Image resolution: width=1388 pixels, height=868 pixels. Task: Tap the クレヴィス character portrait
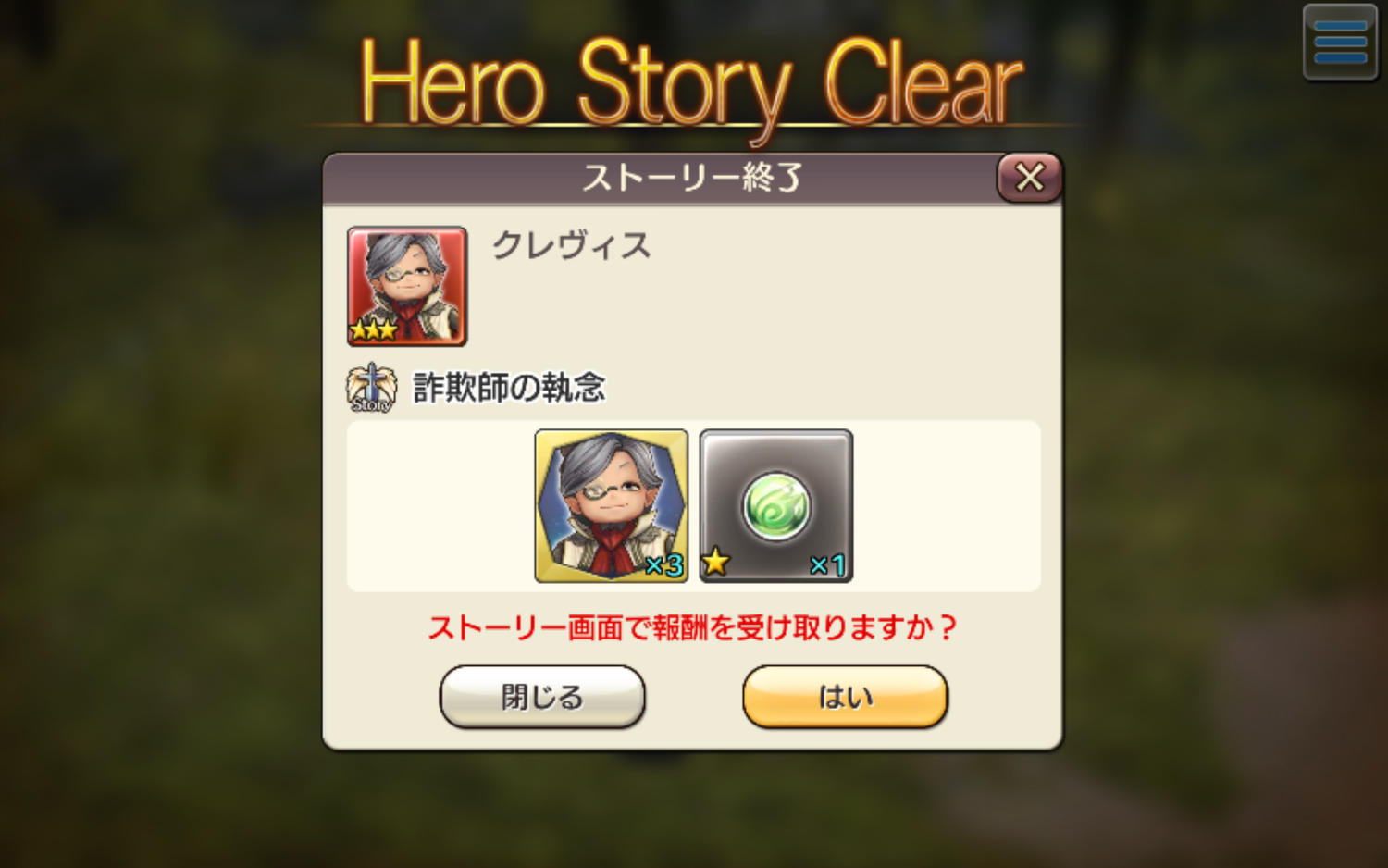tap(407, 286)
